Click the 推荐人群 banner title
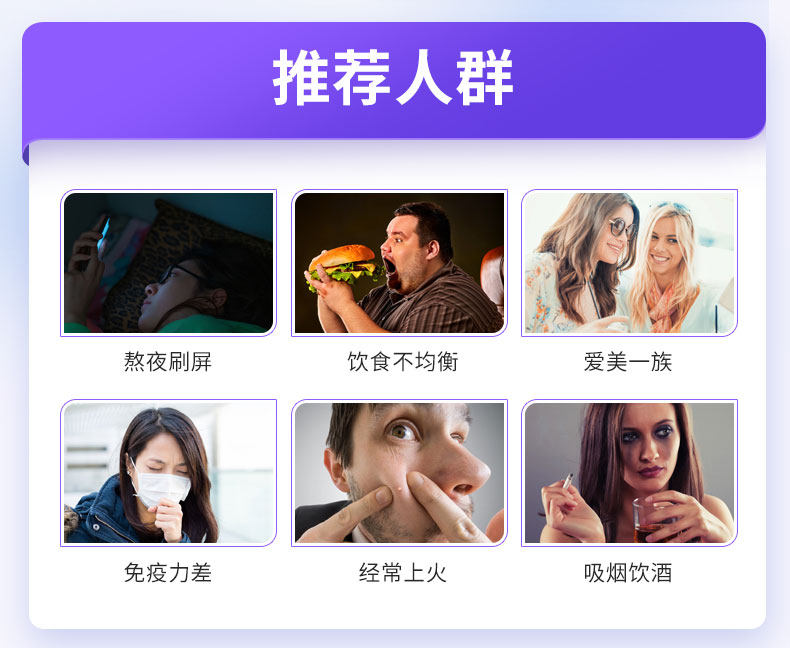This screenshot has width=790, height=648. coord(393,77)
